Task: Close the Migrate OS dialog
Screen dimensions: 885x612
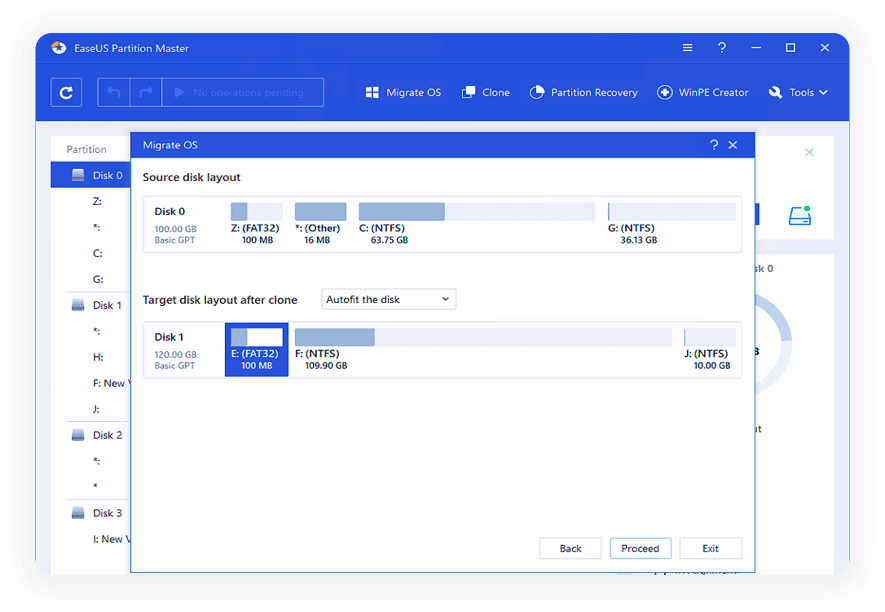Action: pos(733,145)
